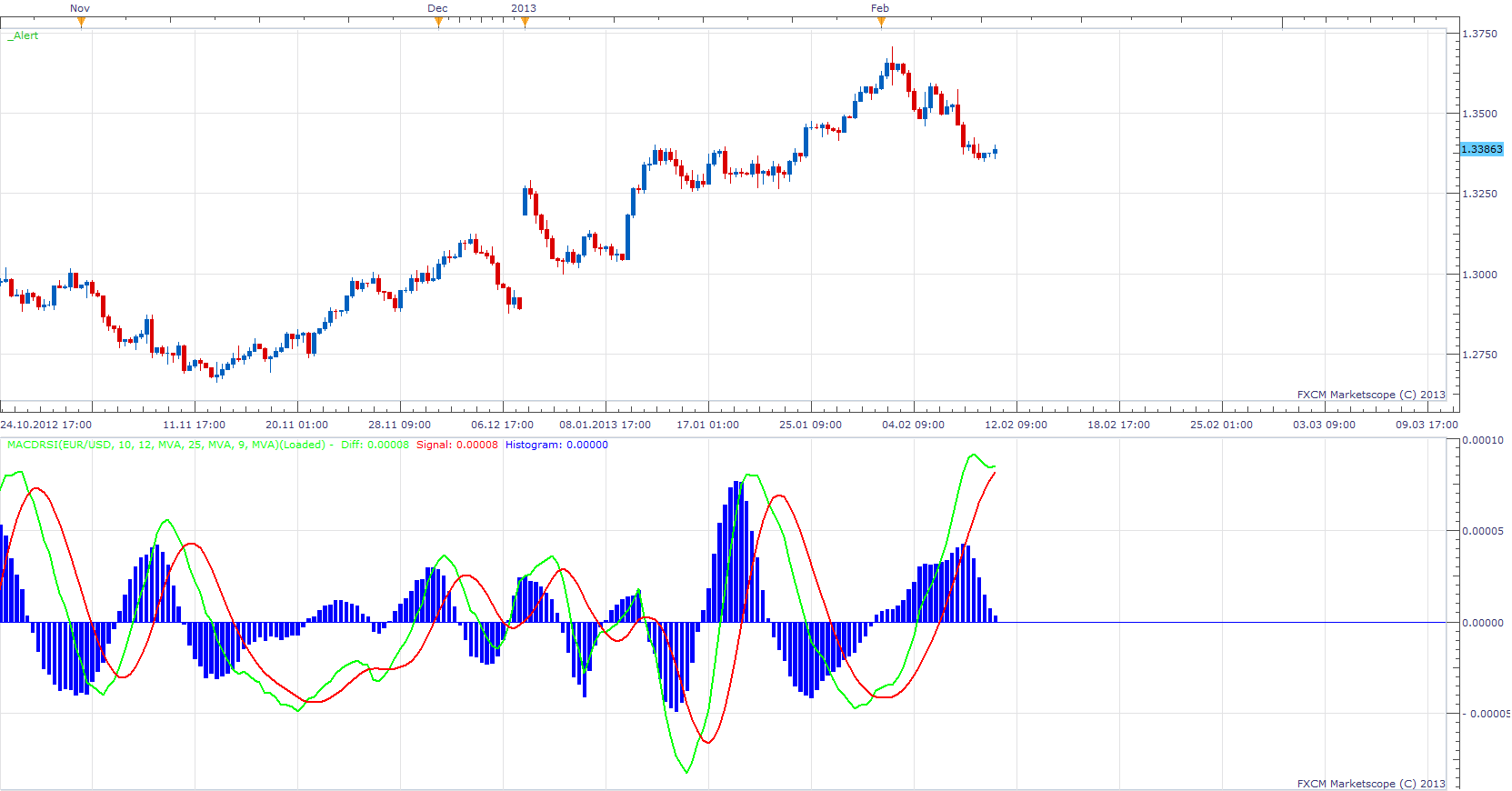Click the 09.03 17:00 date label
This screenshot has height=791, width=1512.
pyautogui.click(x=1427, y=425)
